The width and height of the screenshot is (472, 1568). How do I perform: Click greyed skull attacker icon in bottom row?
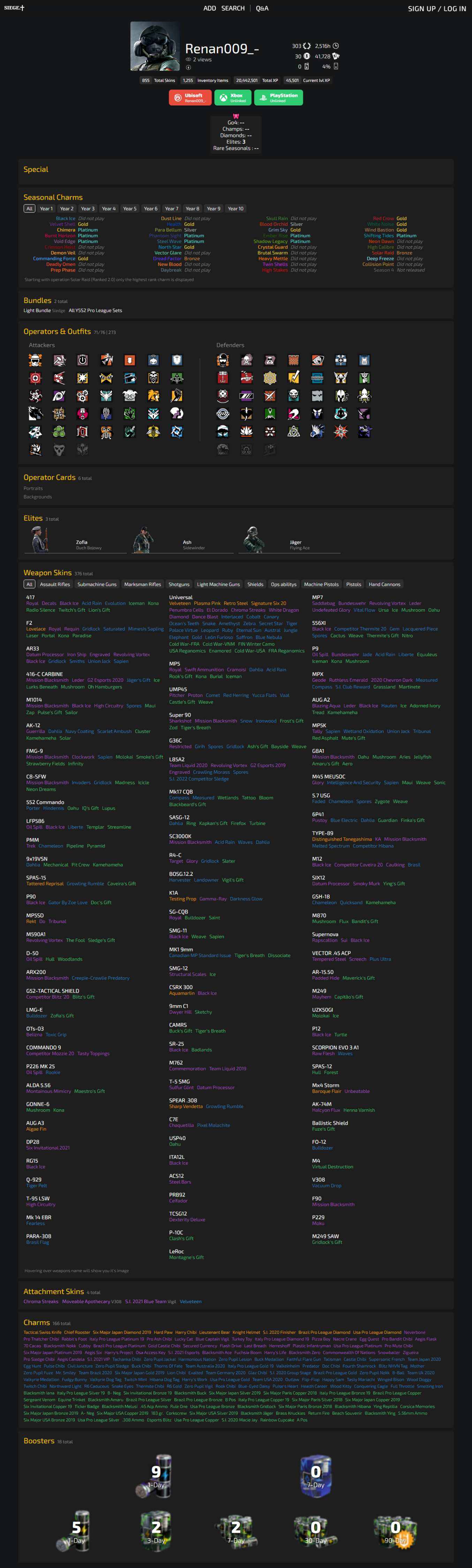[x=59, y=449]
